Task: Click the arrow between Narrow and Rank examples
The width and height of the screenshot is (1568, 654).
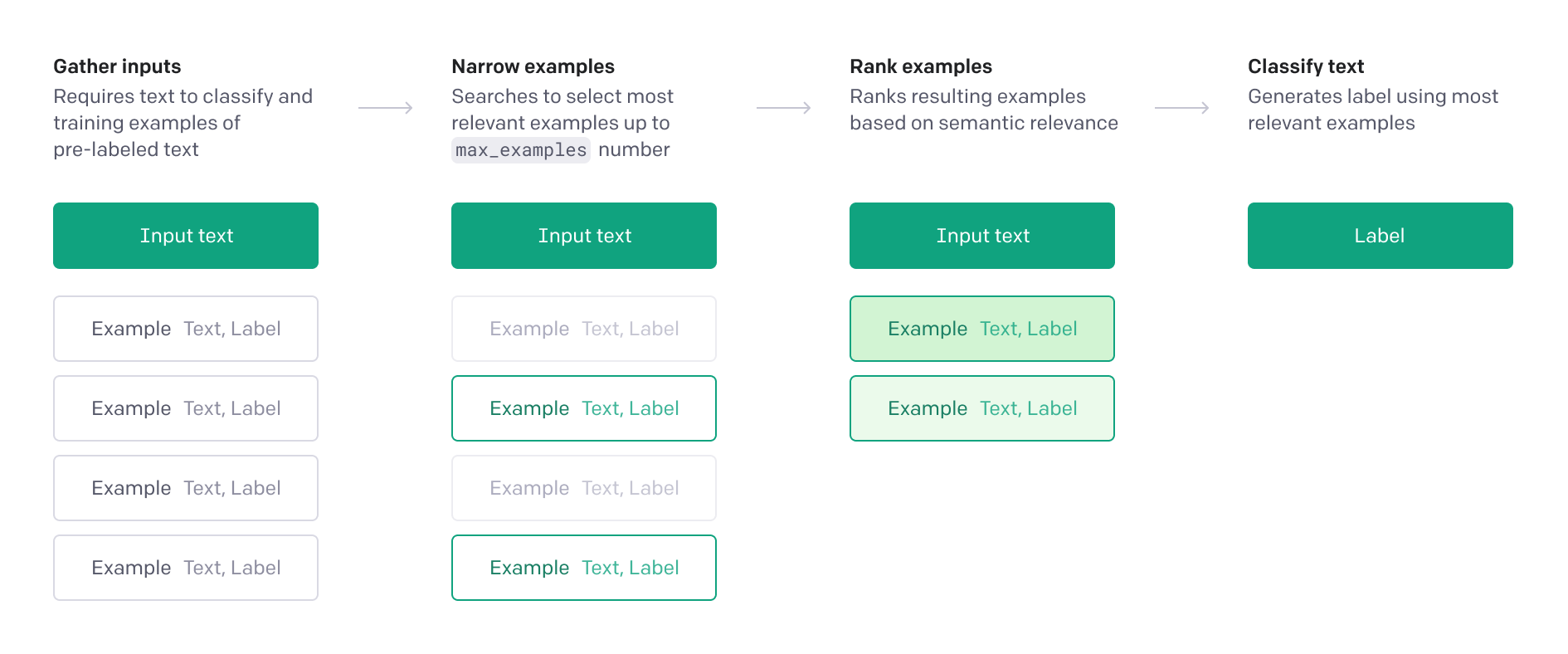Action: (784, 108)
